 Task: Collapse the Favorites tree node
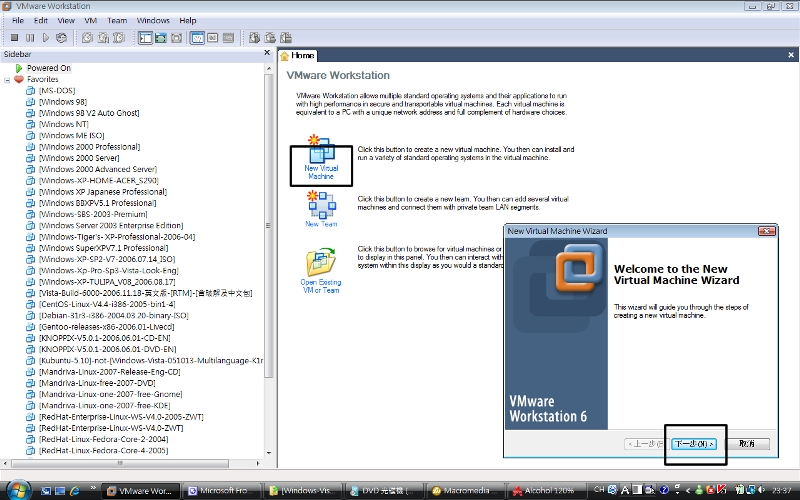pos(7,80)
